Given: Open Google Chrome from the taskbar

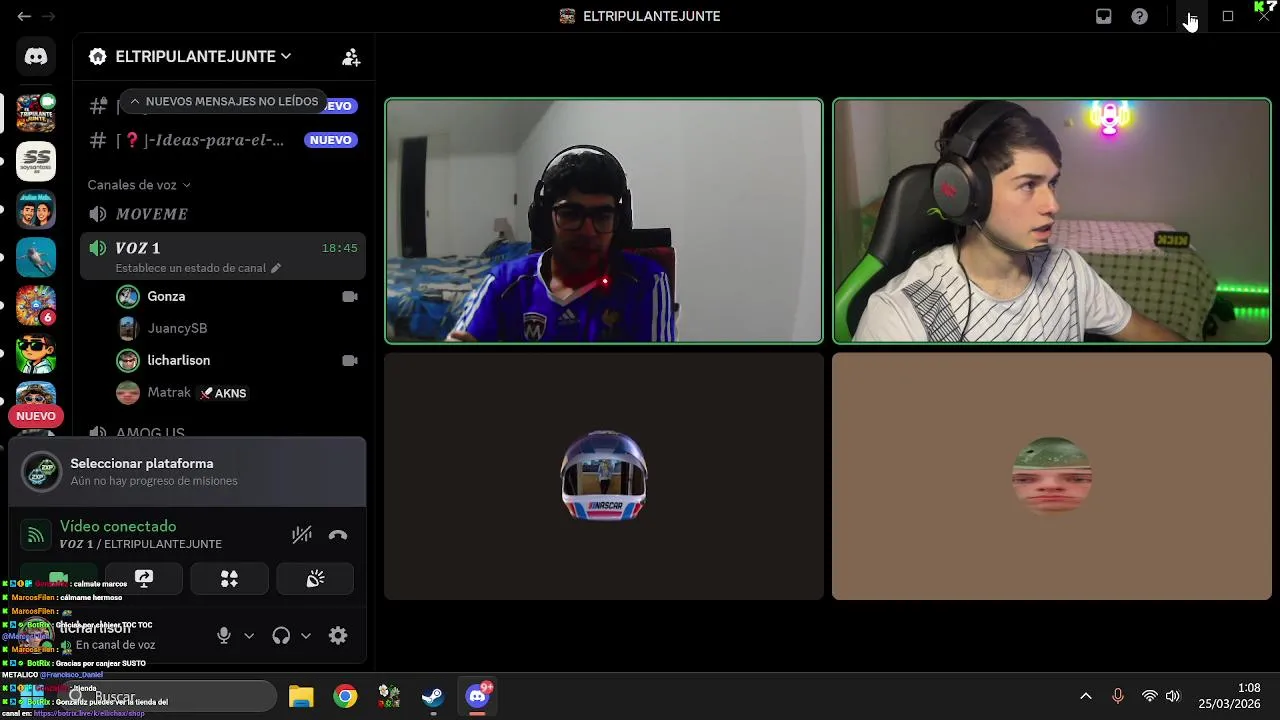Looking at the screenshot, I should [345, 696].
